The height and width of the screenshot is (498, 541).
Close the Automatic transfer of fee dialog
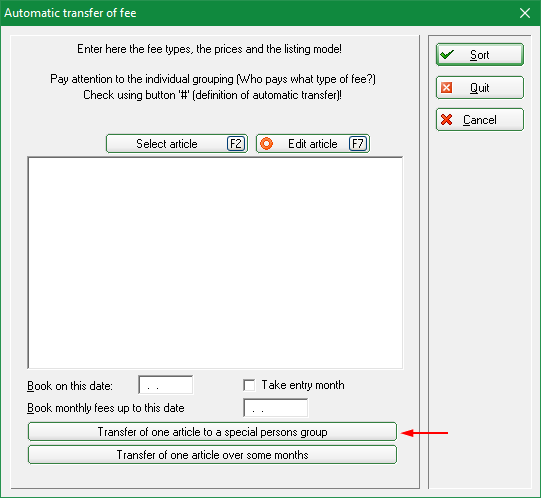coord(525,13)
